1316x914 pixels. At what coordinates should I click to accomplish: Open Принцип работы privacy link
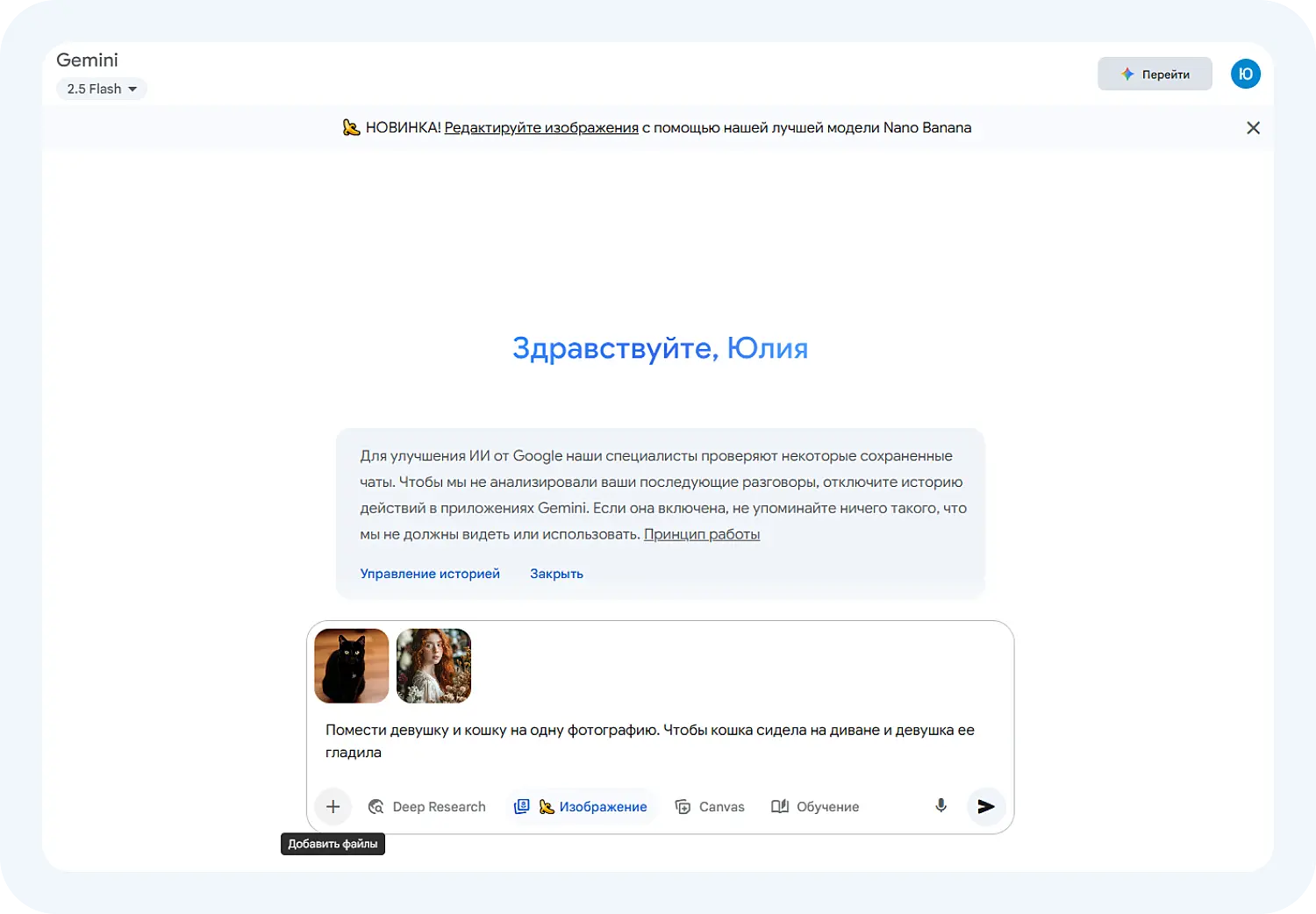[x=702, y=533]
